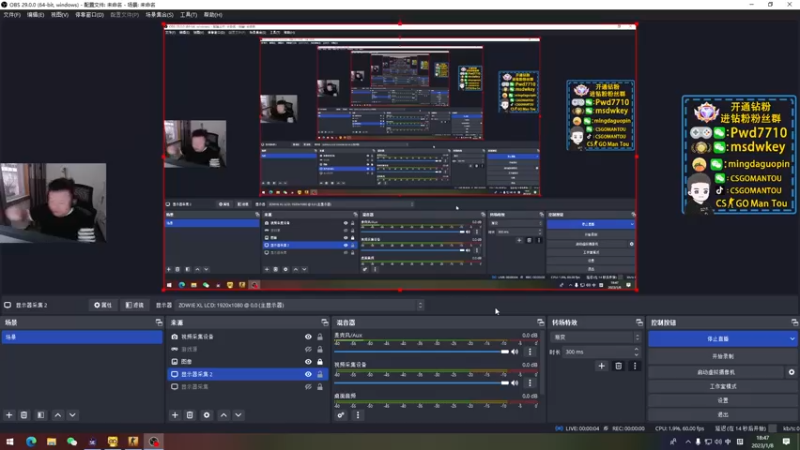Open the 停靠窗口(D) menu
Screen dimensions: 800x450
pos(89,15)
